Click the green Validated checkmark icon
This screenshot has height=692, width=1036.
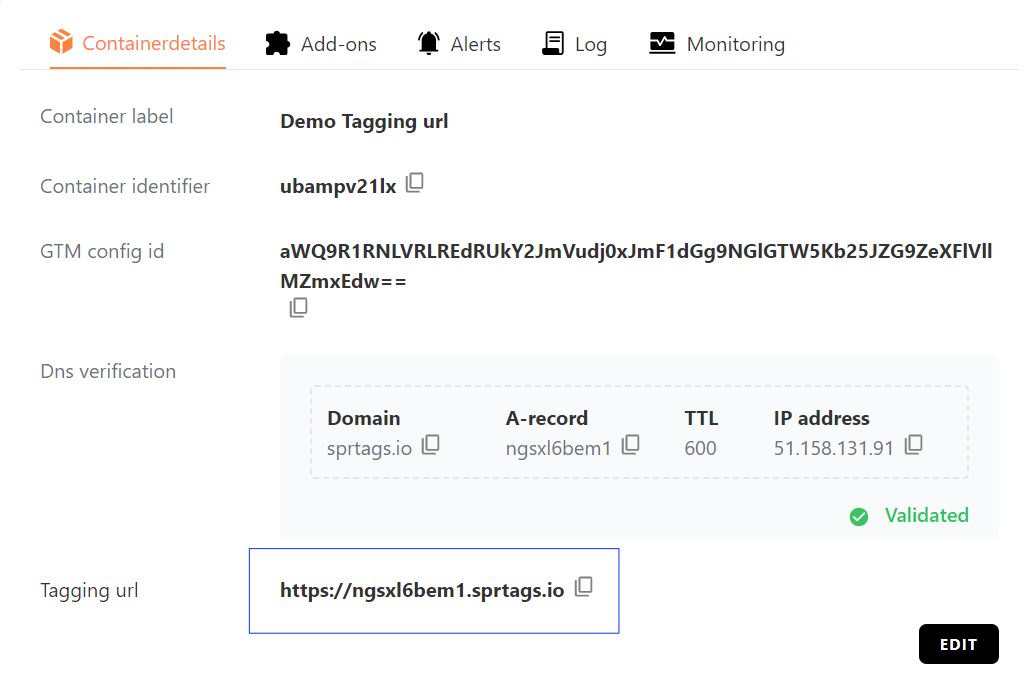point(858,516)
